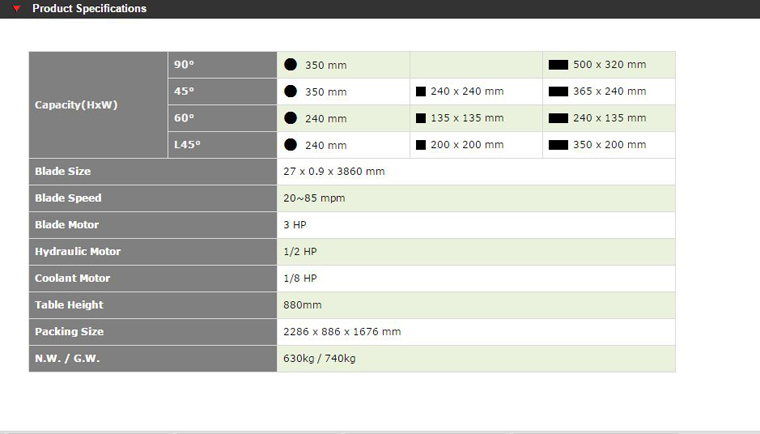The image size is (760, 434).
Task: Click the round bar icon in 60° row
Action: click(291, 118)
